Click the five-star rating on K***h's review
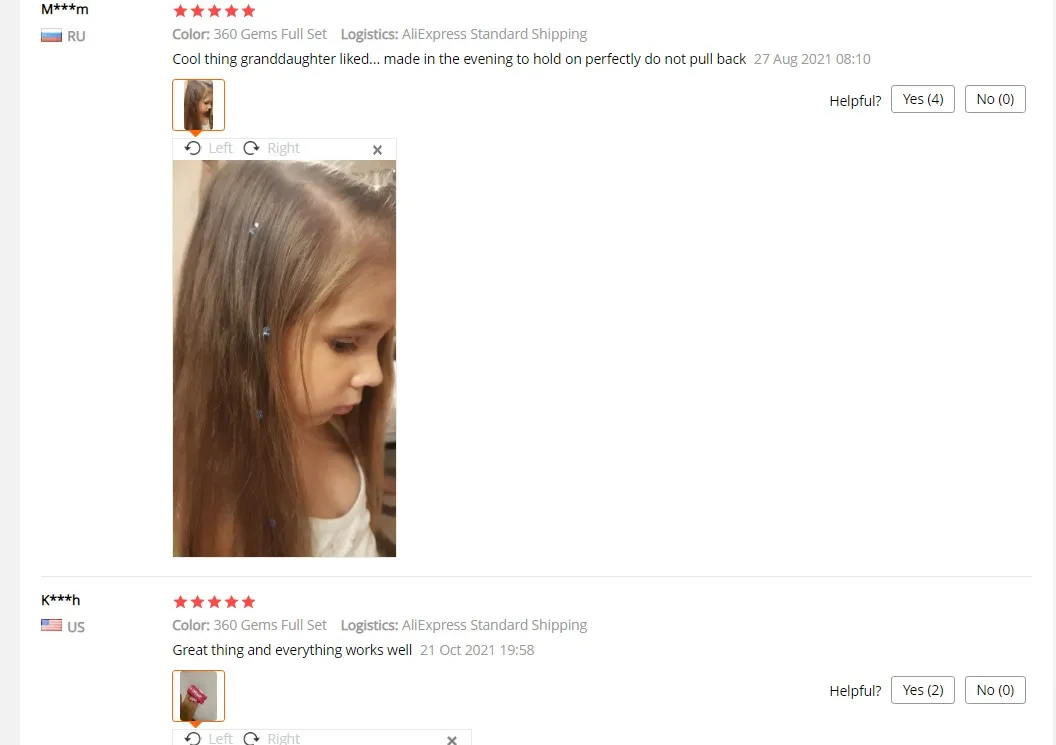This screenshot has height=745, width=1056. (x=214, y=602)
